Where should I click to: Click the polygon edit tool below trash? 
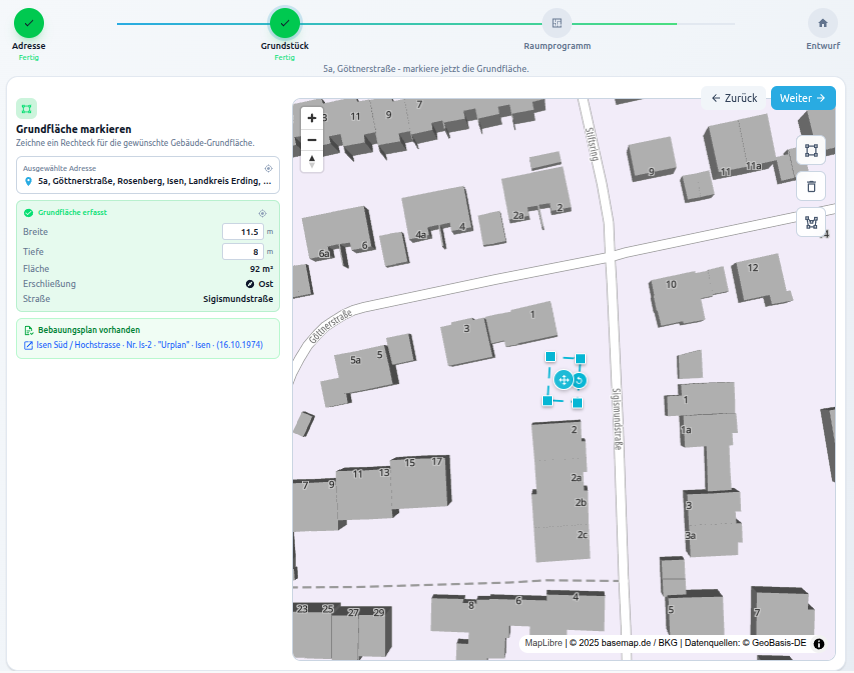point(811,222)
